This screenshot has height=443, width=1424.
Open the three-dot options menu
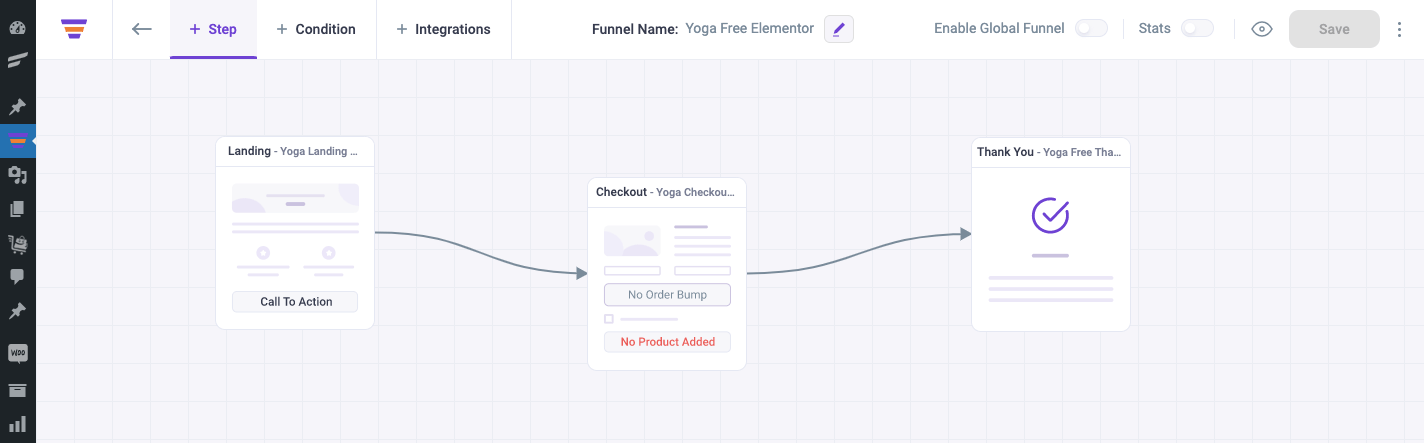[x=1399, y=29]
